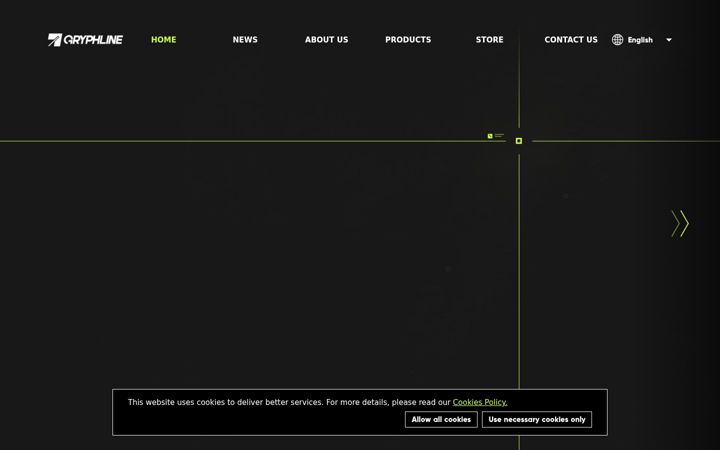The height and width of the screenshot is (450, 720).
Task: Open the HOME nav item
Action: (x=163, y=39)
